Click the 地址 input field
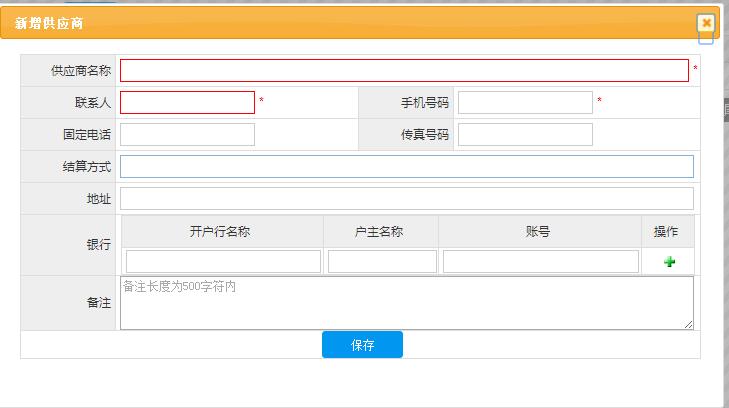729x408 pixels. [406, 198]
